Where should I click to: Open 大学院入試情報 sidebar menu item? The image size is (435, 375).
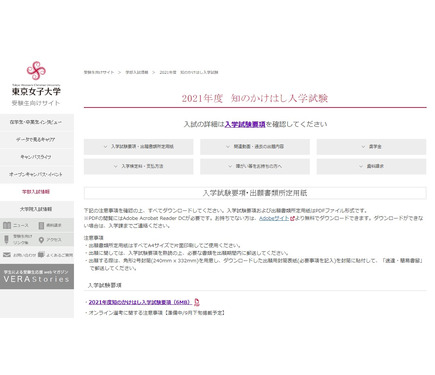37,209
